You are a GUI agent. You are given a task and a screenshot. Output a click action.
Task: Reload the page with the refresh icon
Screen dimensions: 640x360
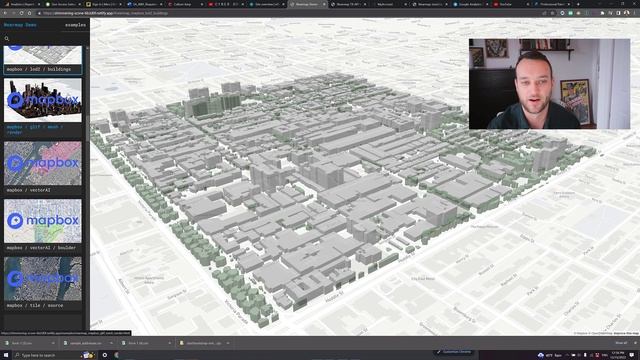click(21, 13)
